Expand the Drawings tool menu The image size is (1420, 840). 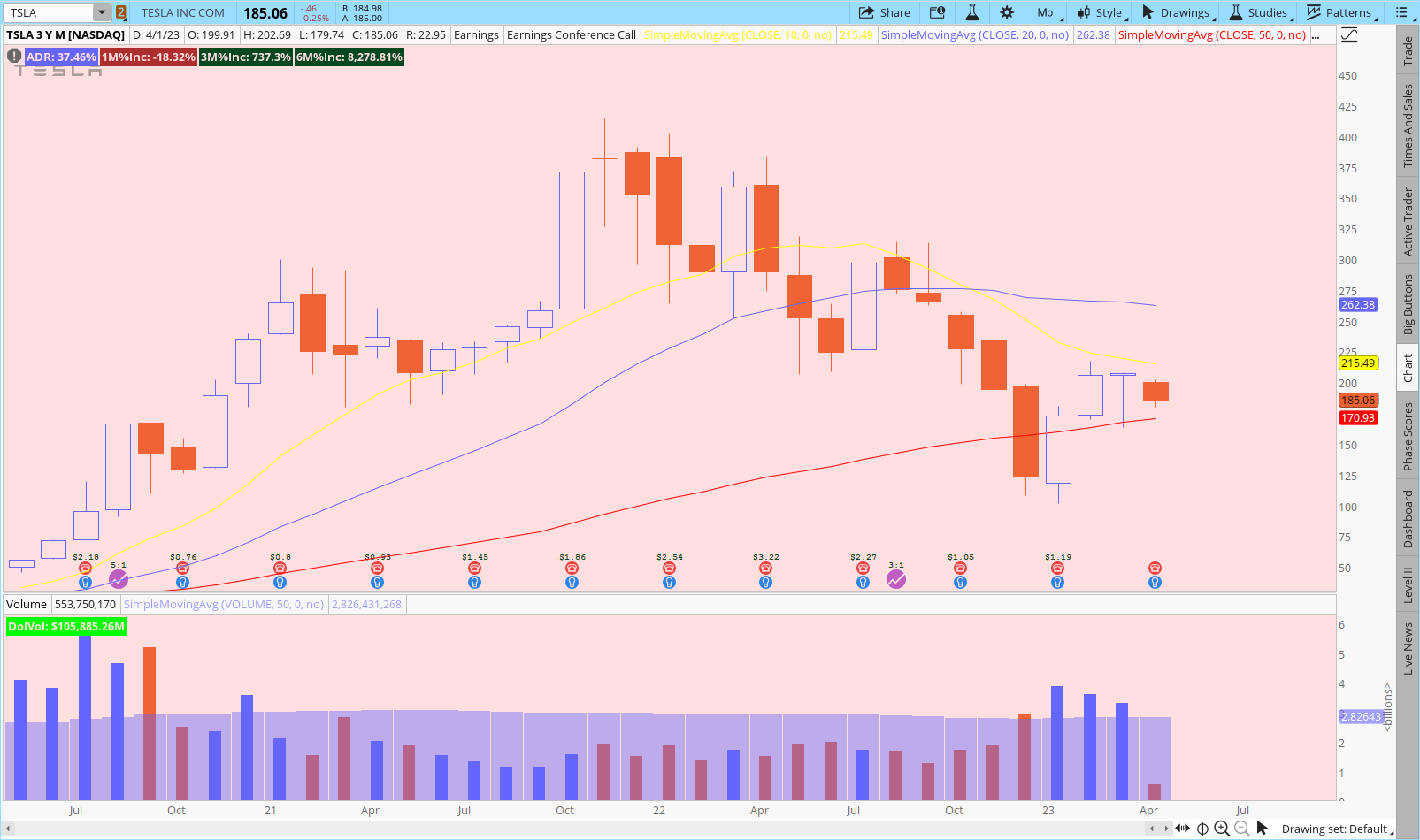(1178, 12)
